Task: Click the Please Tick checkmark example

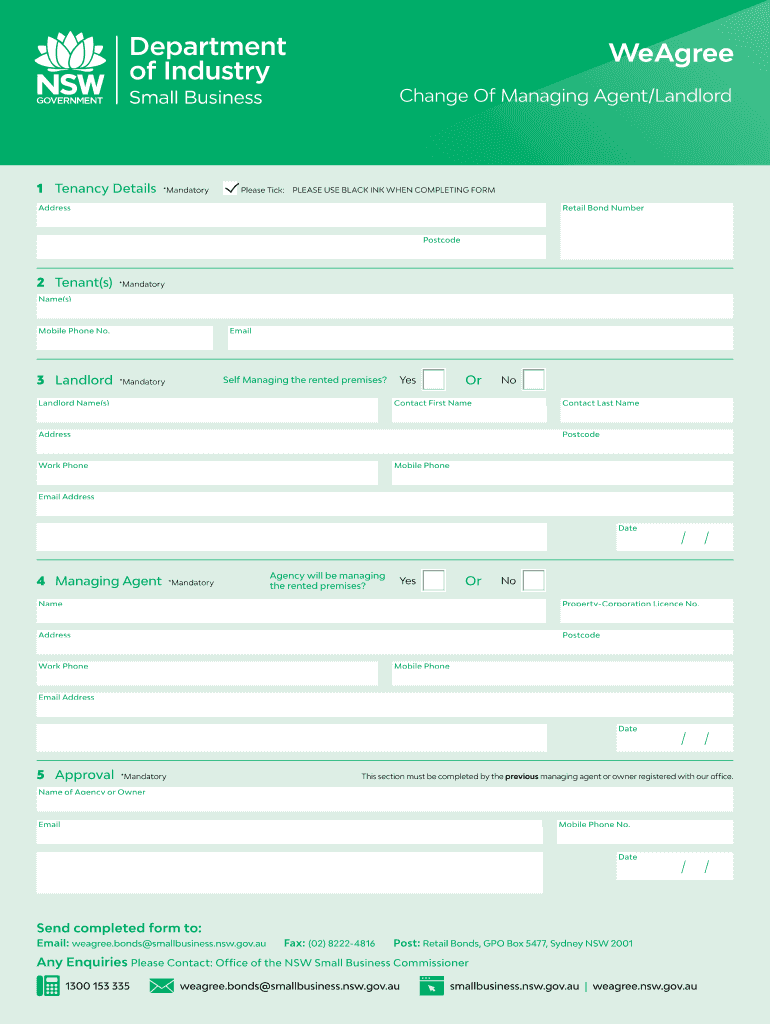Action: point(231,189)
